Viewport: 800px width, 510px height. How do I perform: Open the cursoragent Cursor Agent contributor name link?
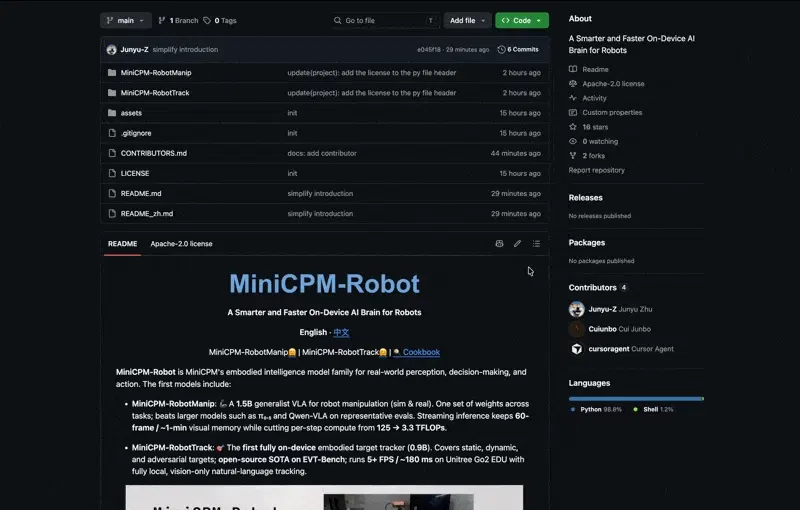631,349
